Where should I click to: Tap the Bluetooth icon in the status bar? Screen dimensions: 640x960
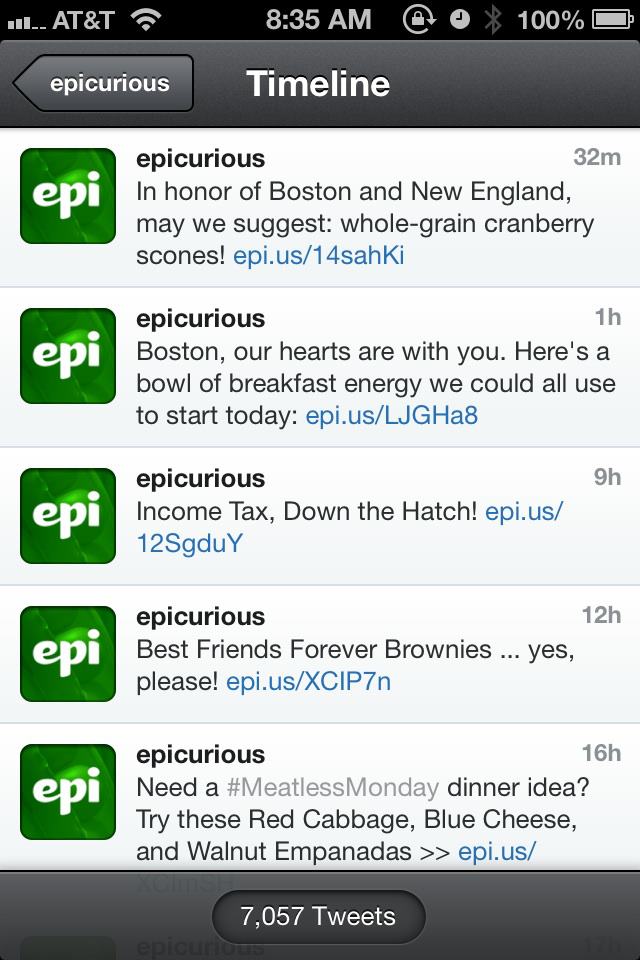point(492,19)
